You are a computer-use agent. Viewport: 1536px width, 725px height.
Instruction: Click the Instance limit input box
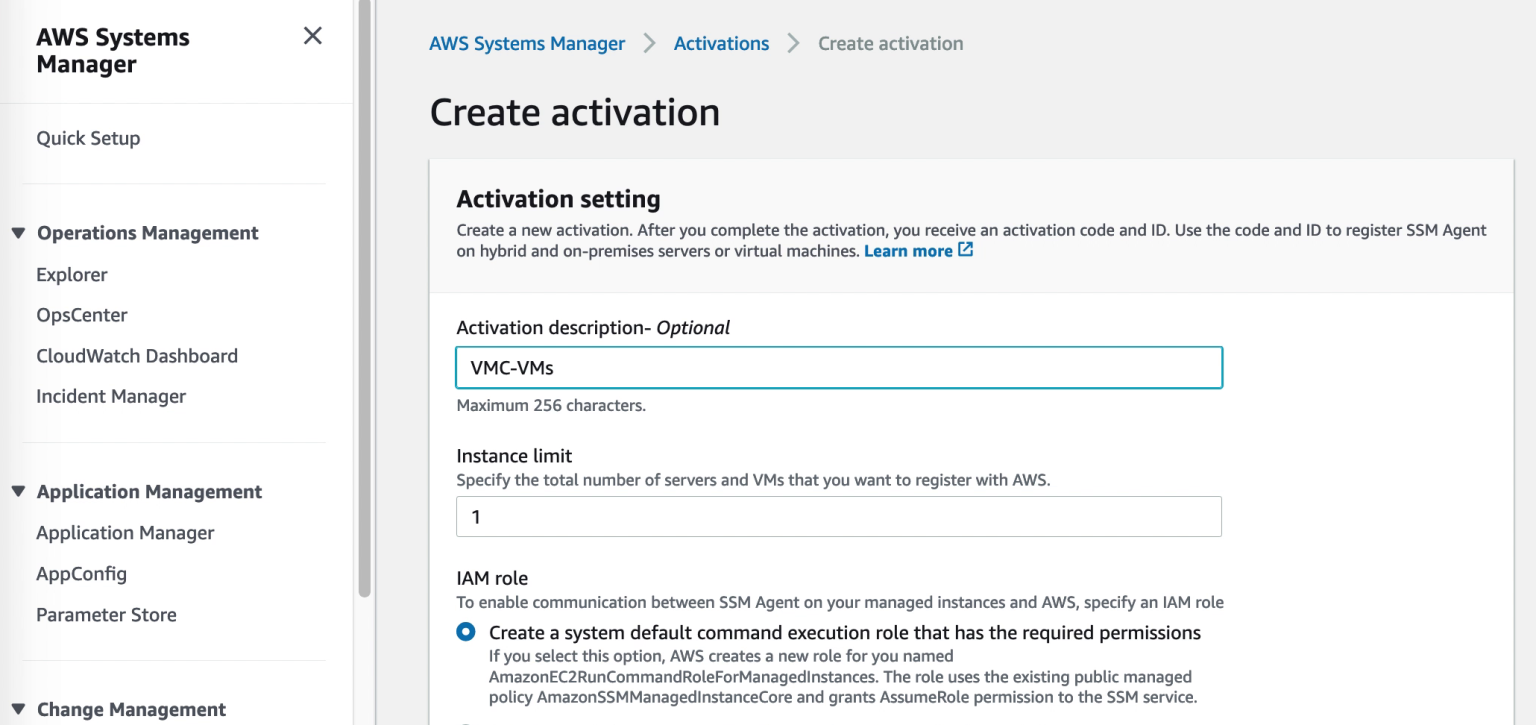coord(838,516)
